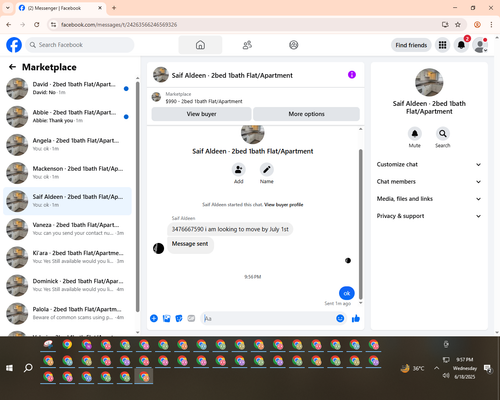Choose a sticker from composer
This screenshot has height=400, width=500.
coord(179,318)
